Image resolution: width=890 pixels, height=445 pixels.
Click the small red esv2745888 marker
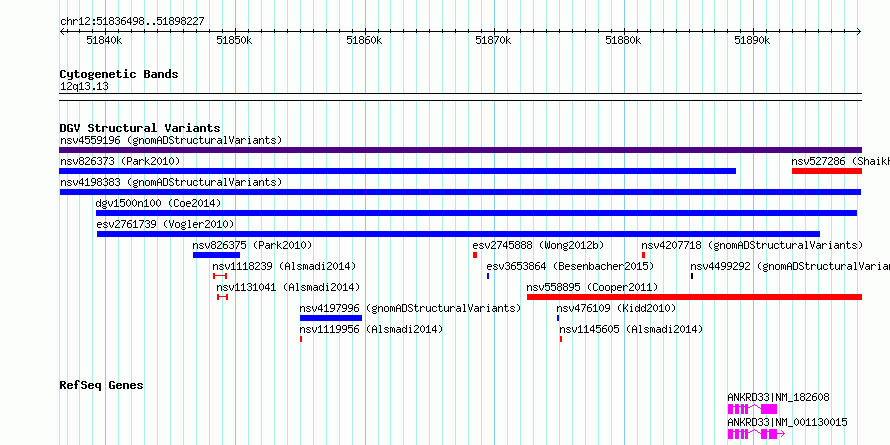click(x=475, y=255)
